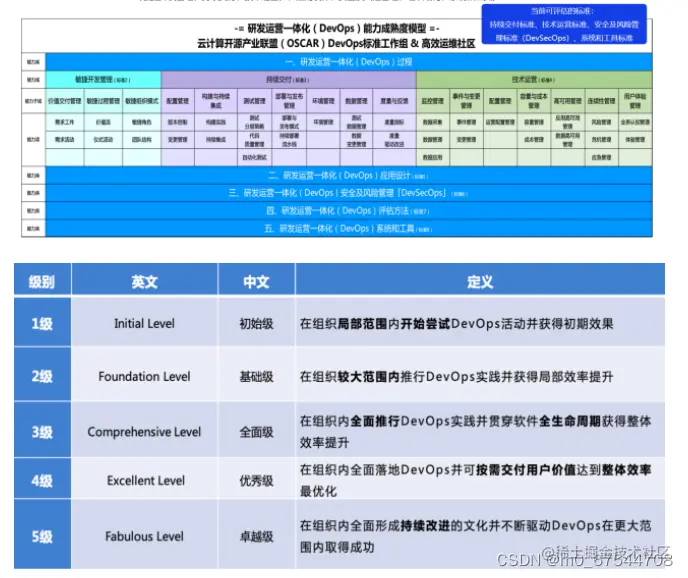Click the title 研发运营一体化(DevOps)能力成熟度模型

pyautogui.click(x=337, y=29)
